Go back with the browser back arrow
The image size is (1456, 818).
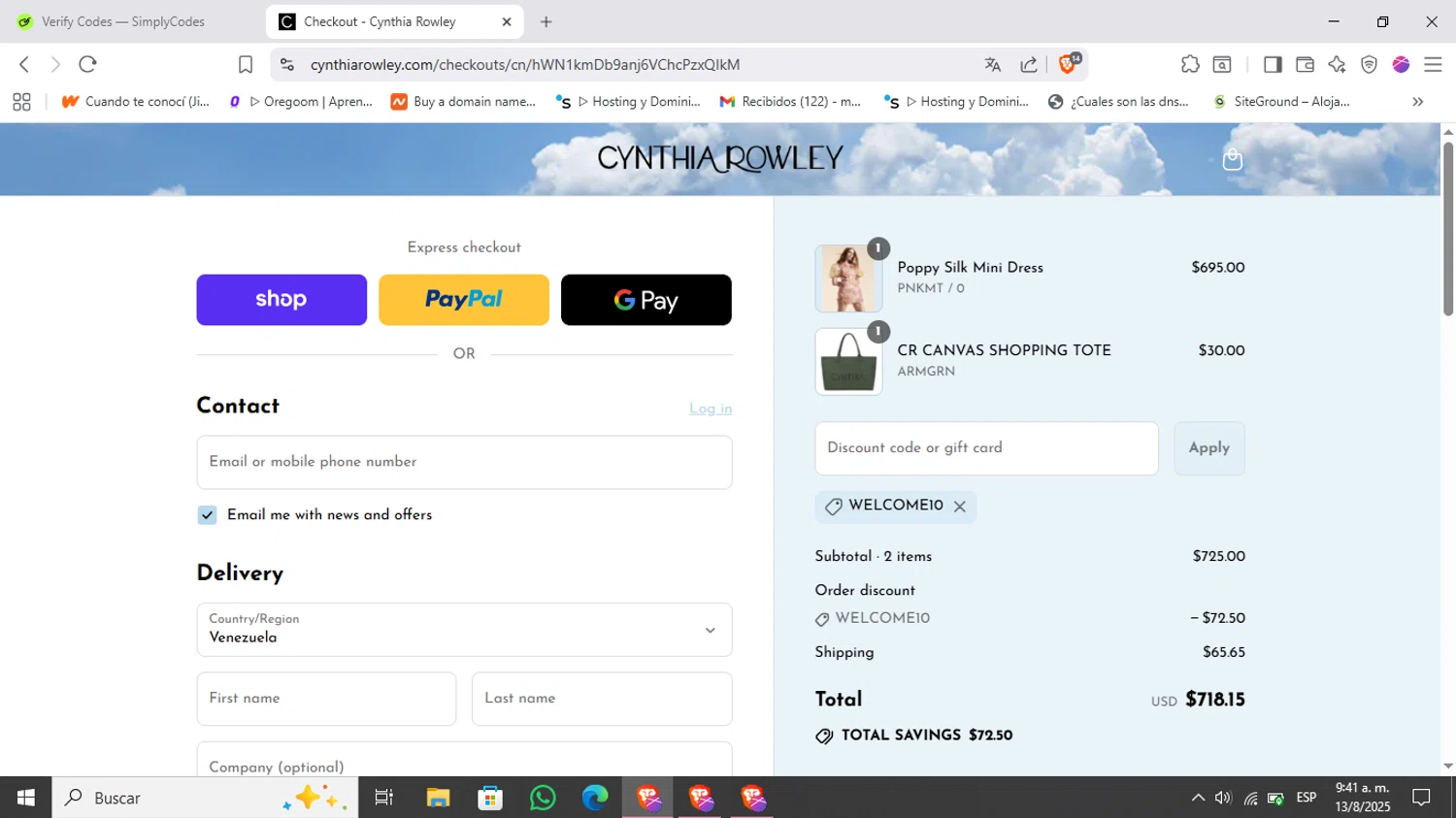(x=24, y=64)
